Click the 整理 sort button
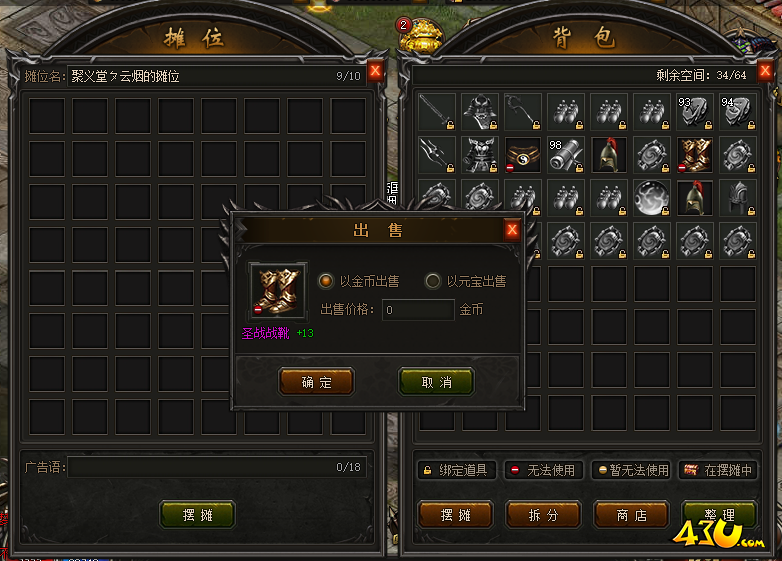 click(x=720, y=515)
